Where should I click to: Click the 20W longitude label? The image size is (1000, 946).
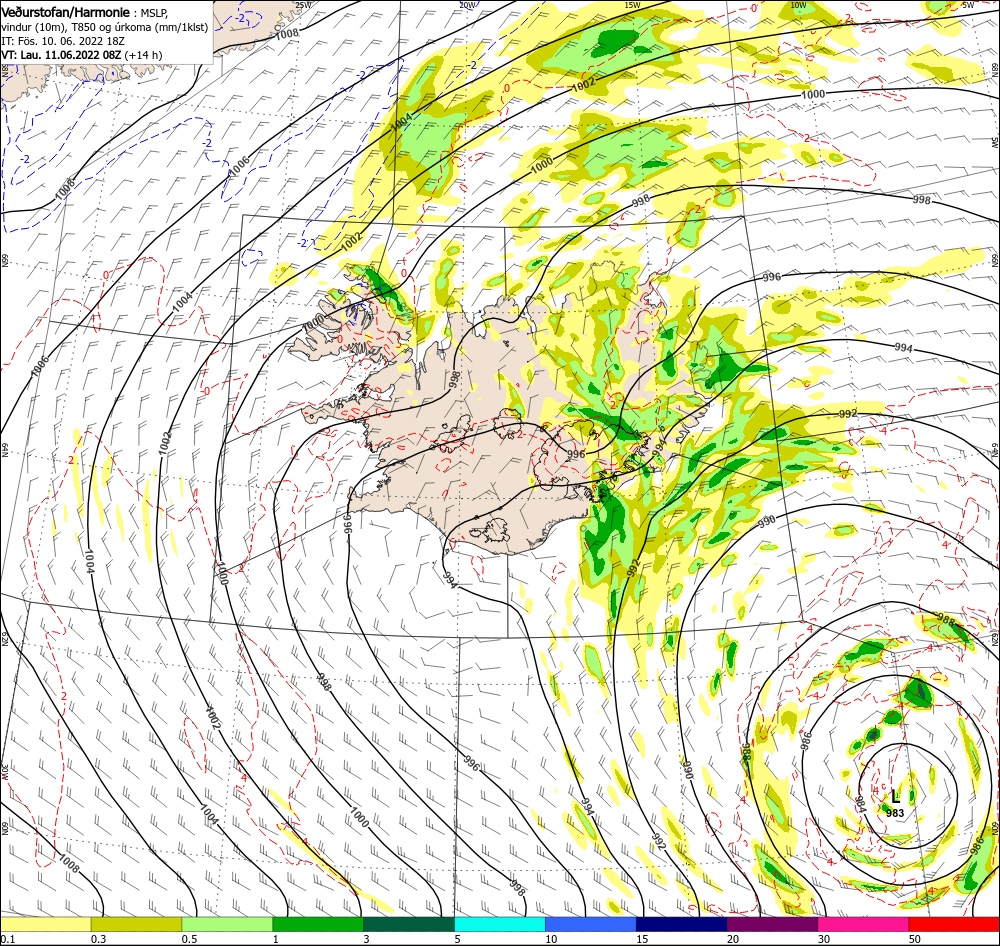pos(467,5)
